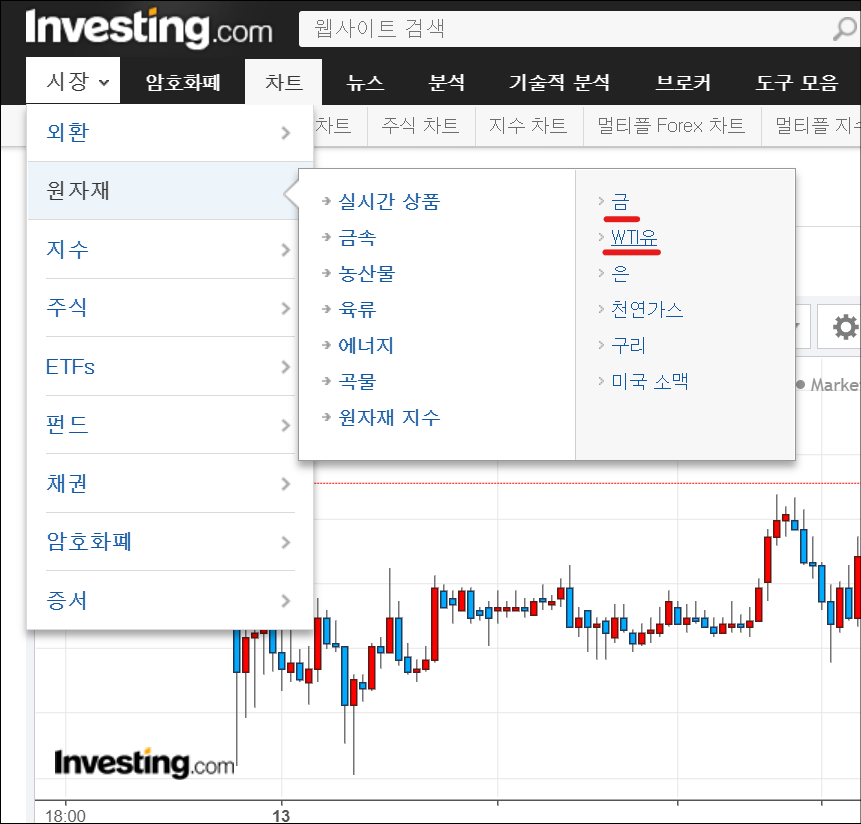Open the WTI유 commodity link
Screen dimensions: 861x824
634,238
